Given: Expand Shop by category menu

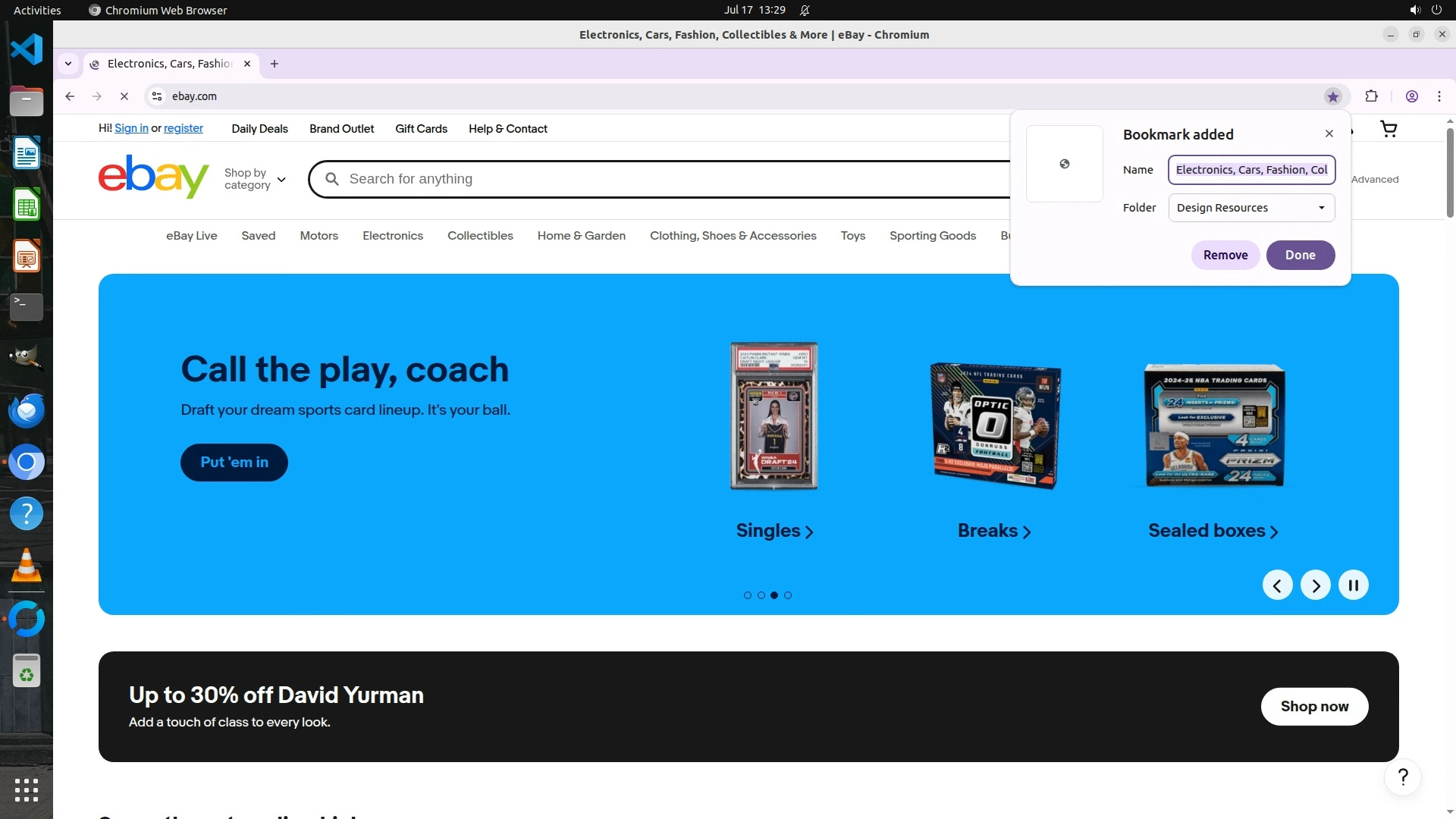Looking at the screenshot, I should pyautogui.click(x=255, y=179).
